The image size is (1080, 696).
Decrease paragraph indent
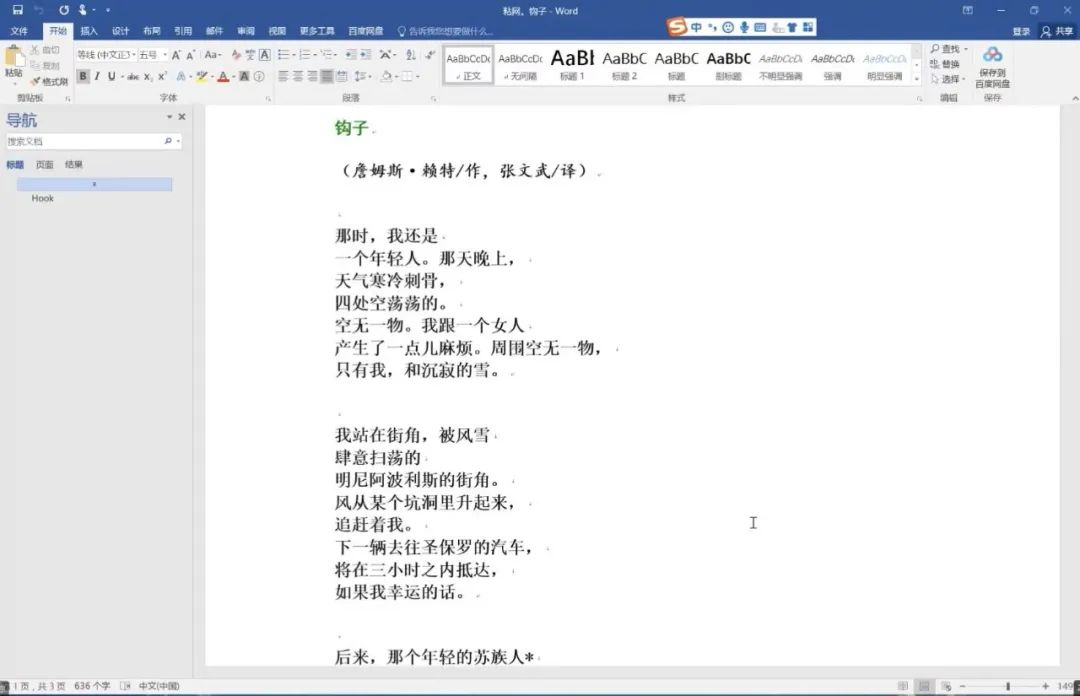pos(351,55)
